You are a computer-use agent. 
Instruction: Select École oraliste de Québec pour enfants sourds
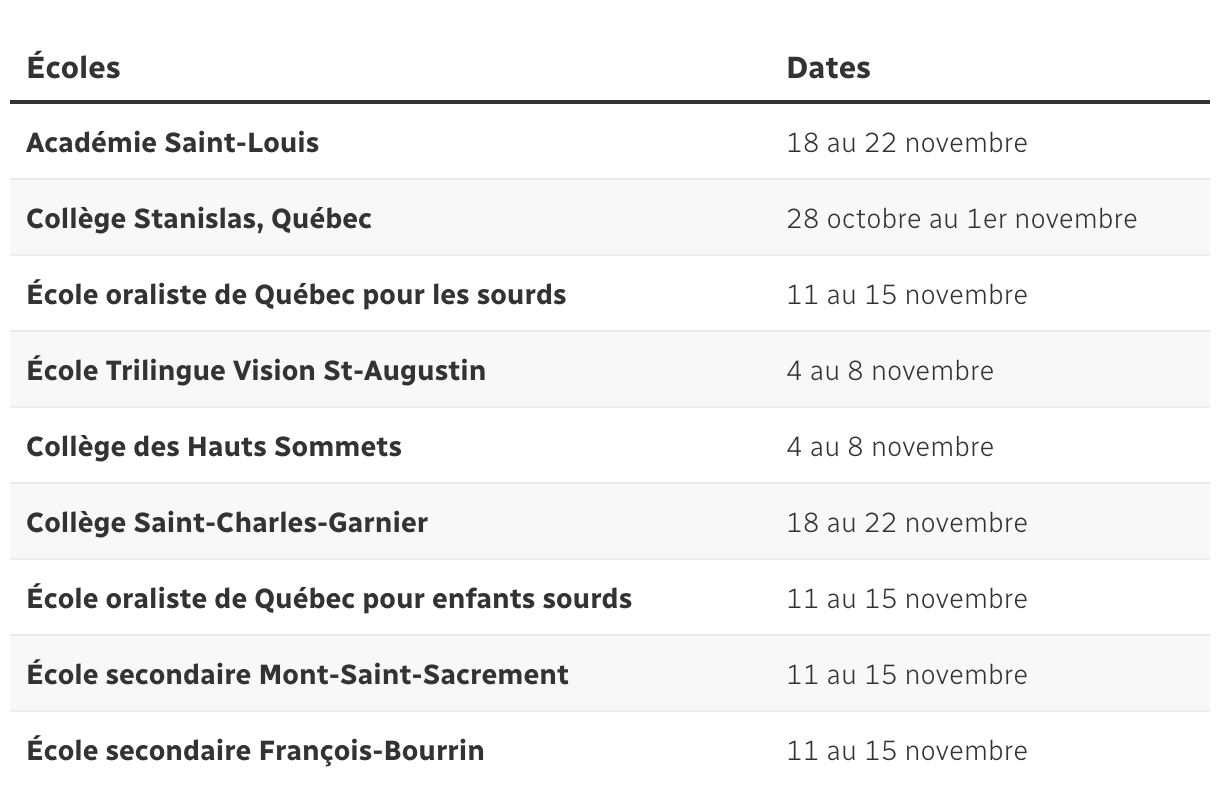[x=329, y=599]
